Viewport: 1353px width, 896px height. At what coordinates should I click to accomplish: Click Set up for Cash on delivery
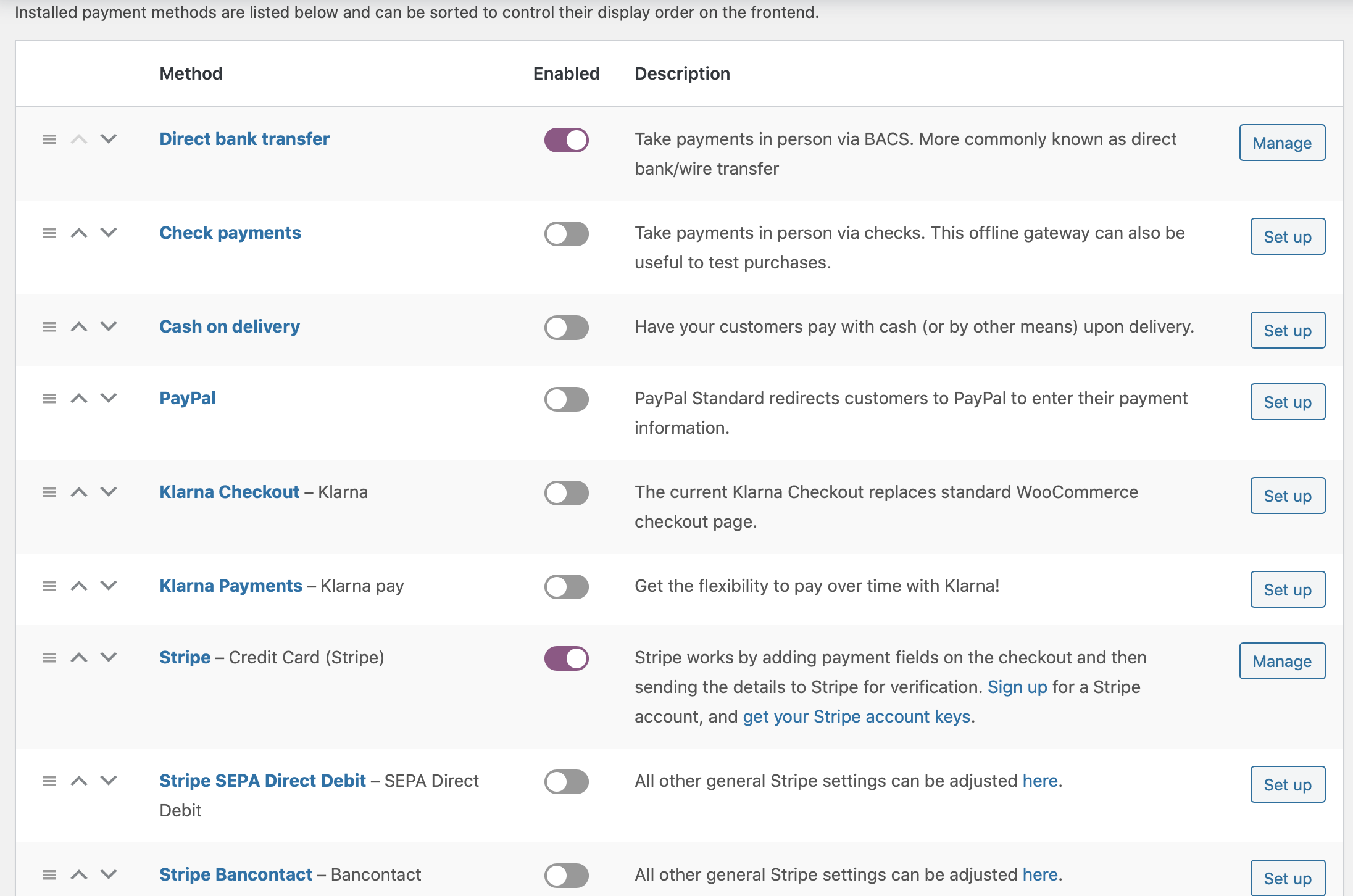[x=1287, y=330]
